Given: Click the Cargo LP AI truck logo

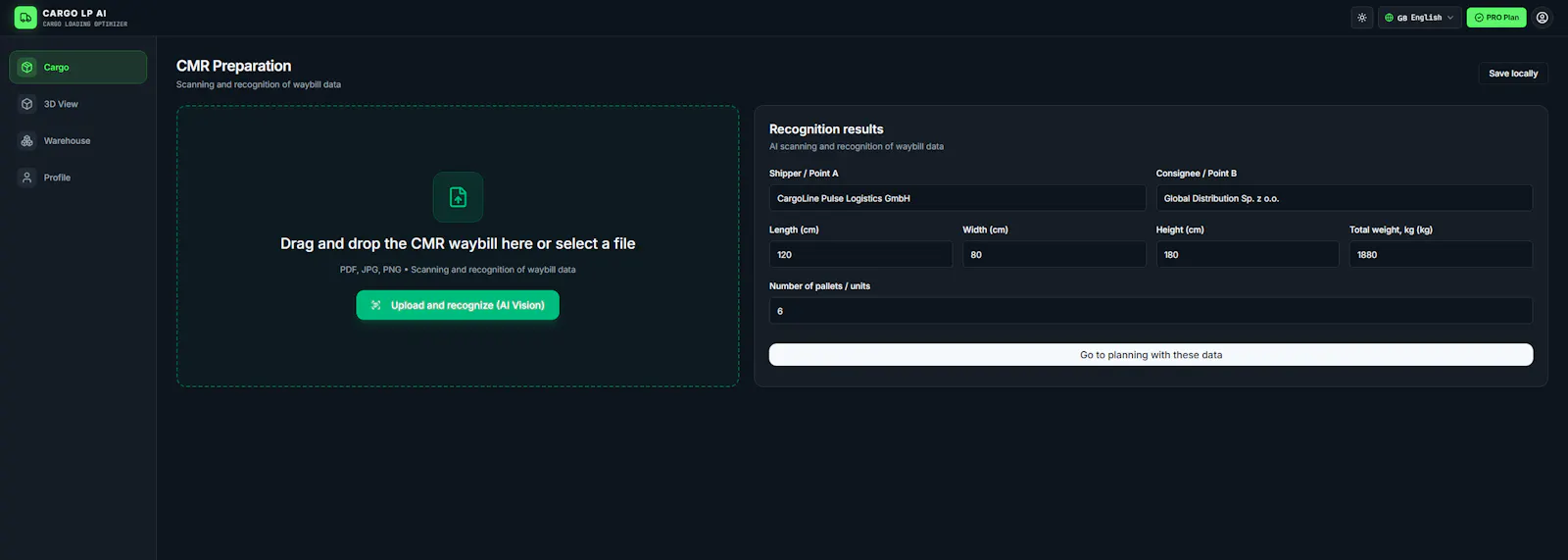Looking at the screenshot, I should [x=25, y=18].
